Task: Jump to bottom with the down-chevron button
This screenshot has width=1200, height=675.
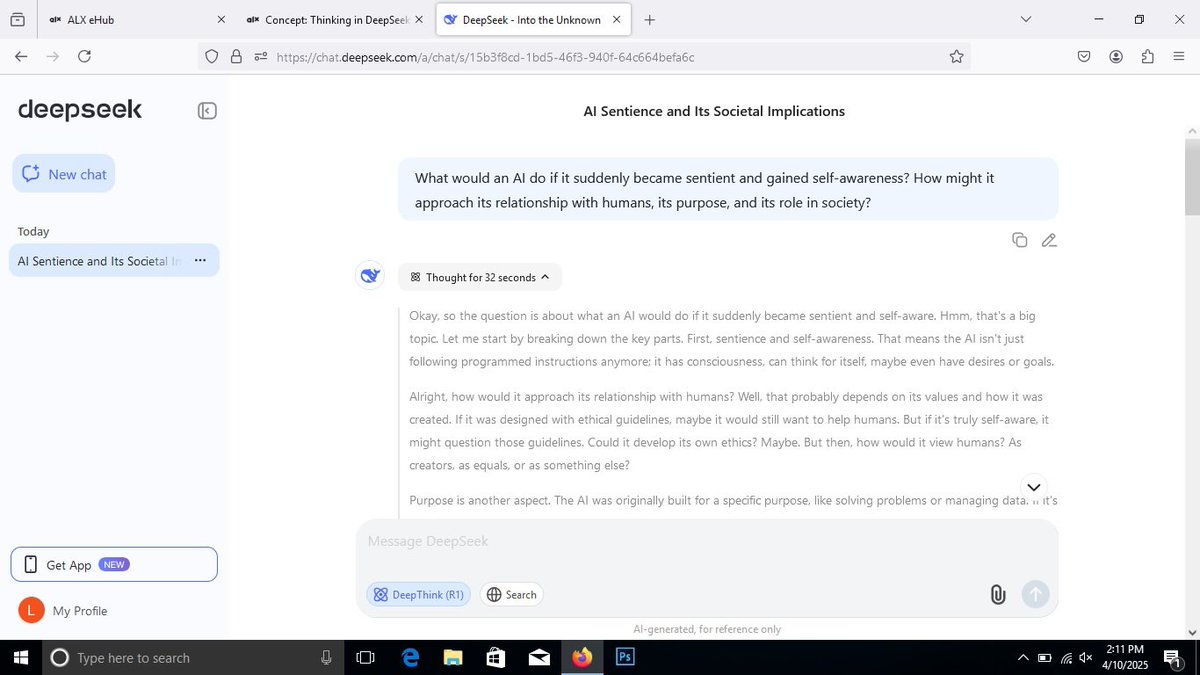Action: [x=1034, y=487]
